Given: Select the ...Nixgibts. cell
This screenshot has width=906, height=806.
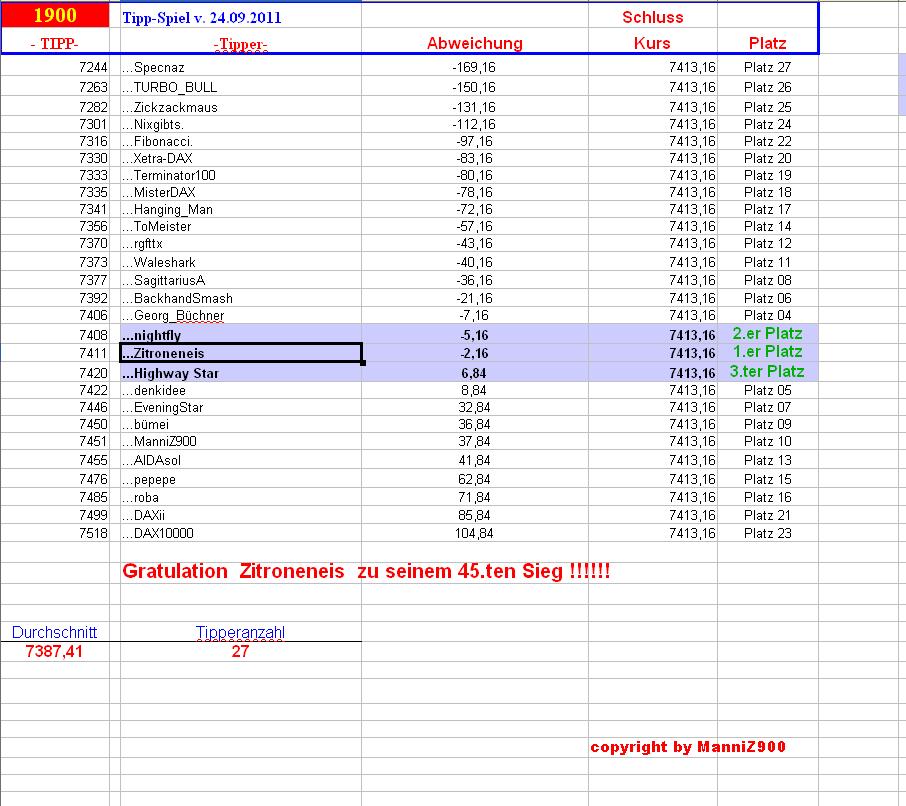Looking at the screenshot, I should coord(240,124).
